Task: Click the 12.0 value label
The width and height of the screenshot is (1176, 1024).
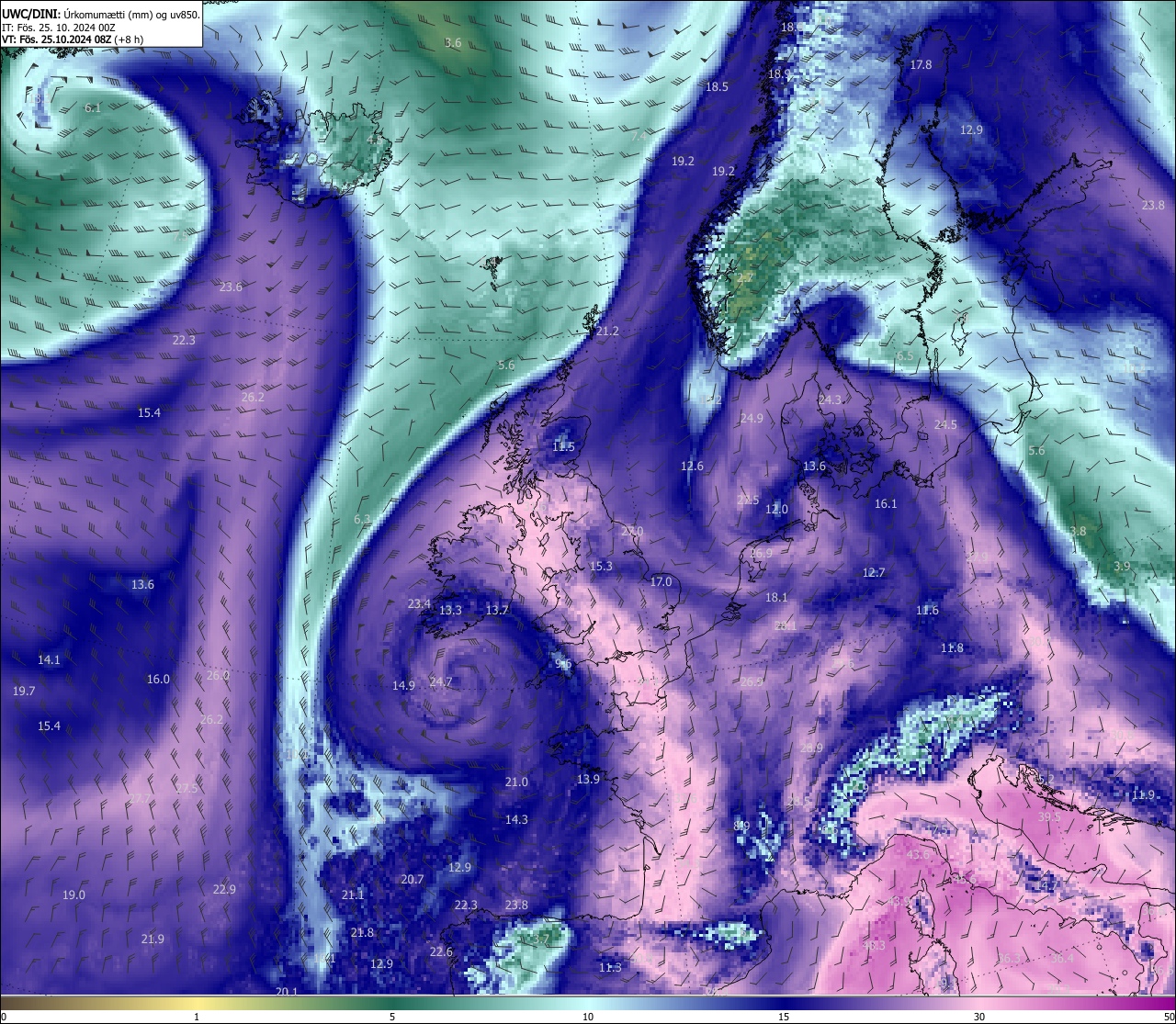Action: pyautogui.click(x=776, y=510)
